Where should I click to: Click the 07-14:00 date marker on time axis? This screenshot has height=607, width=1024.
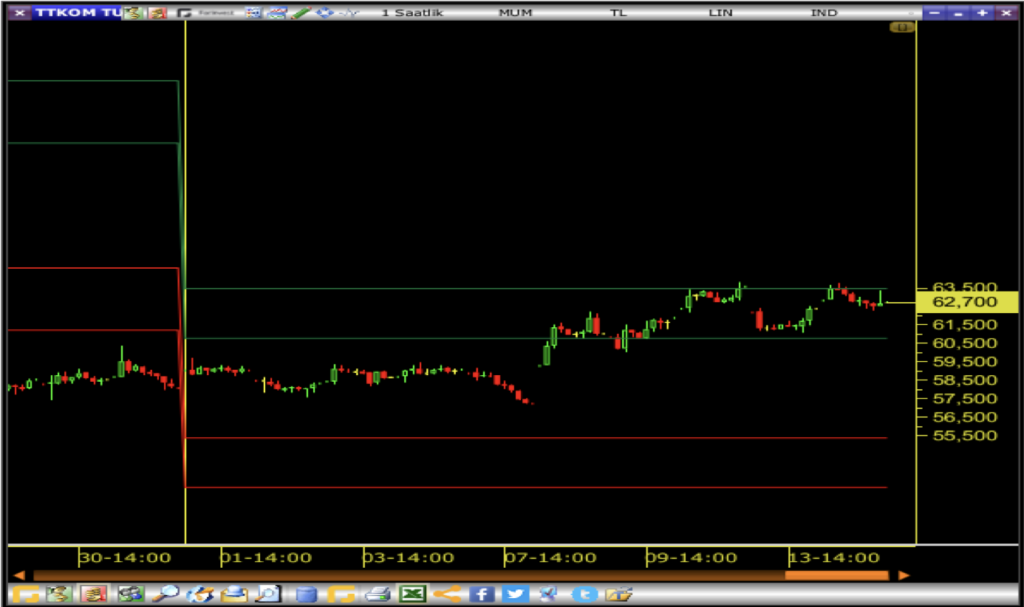550,558
